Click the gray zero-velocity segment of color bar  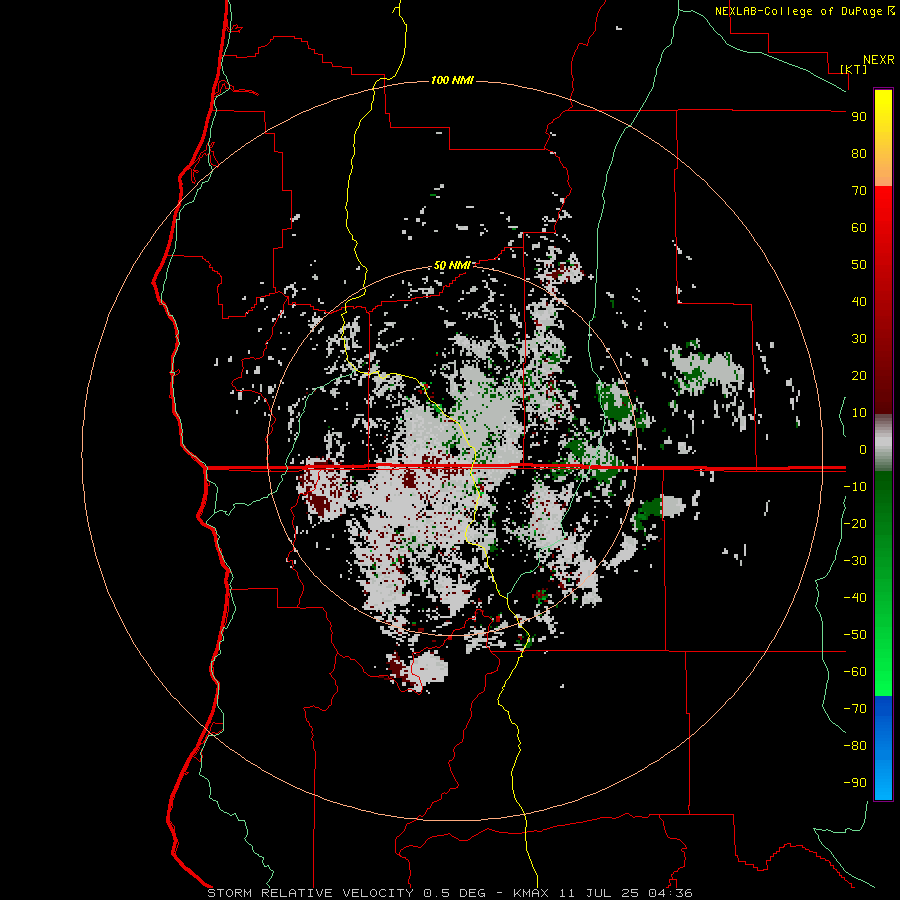coord(883,443)
